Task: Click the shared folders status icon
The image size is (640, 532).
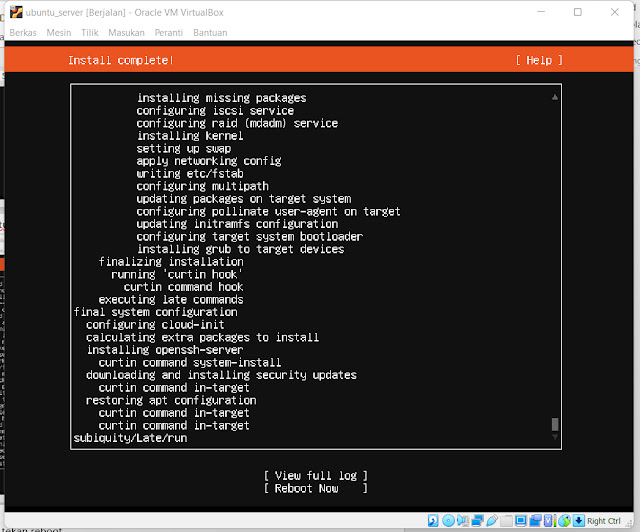Action: click(506, 521)
